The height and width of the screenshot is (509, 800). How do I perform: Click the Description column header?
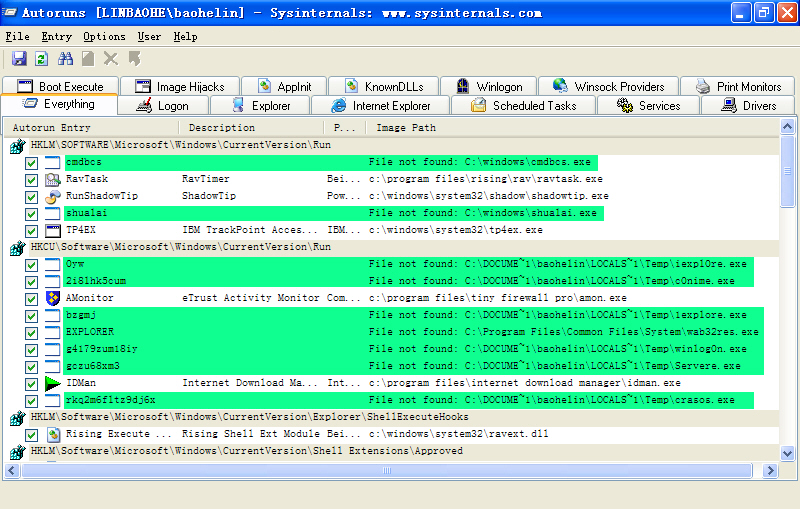(221, 128)
